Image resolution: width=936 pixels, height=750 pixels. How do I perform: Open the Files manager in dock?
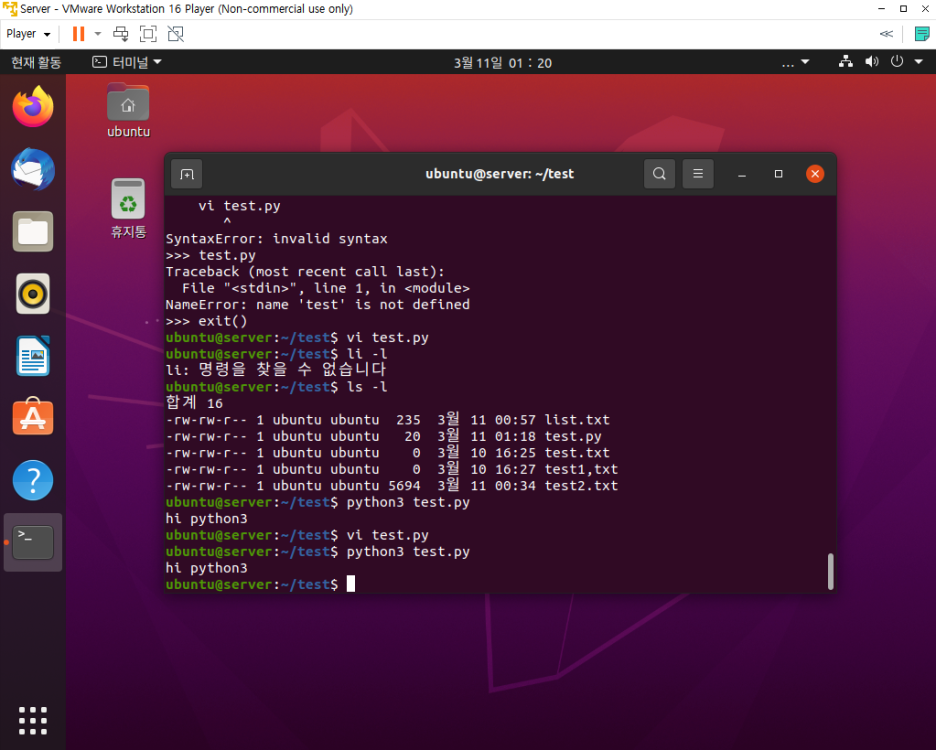[x=33, y=232]
